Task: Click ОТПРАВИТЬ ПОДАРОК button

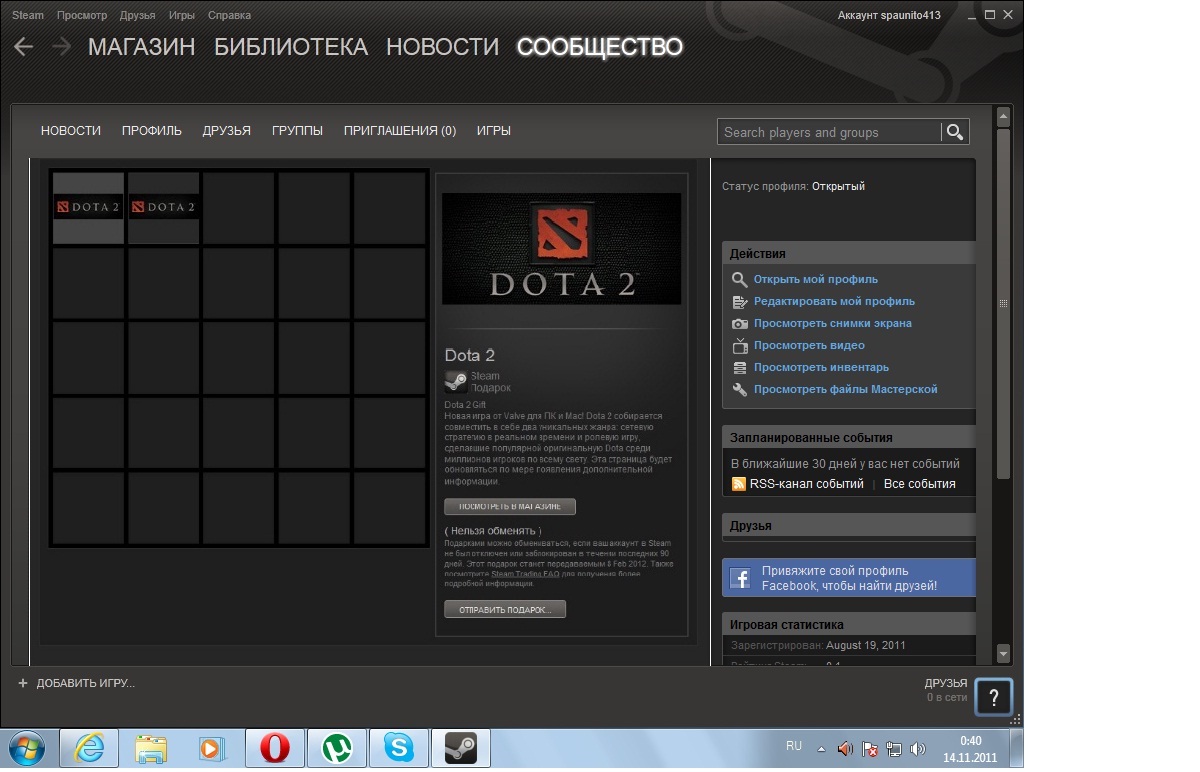Action: click(x=505, y=609)
